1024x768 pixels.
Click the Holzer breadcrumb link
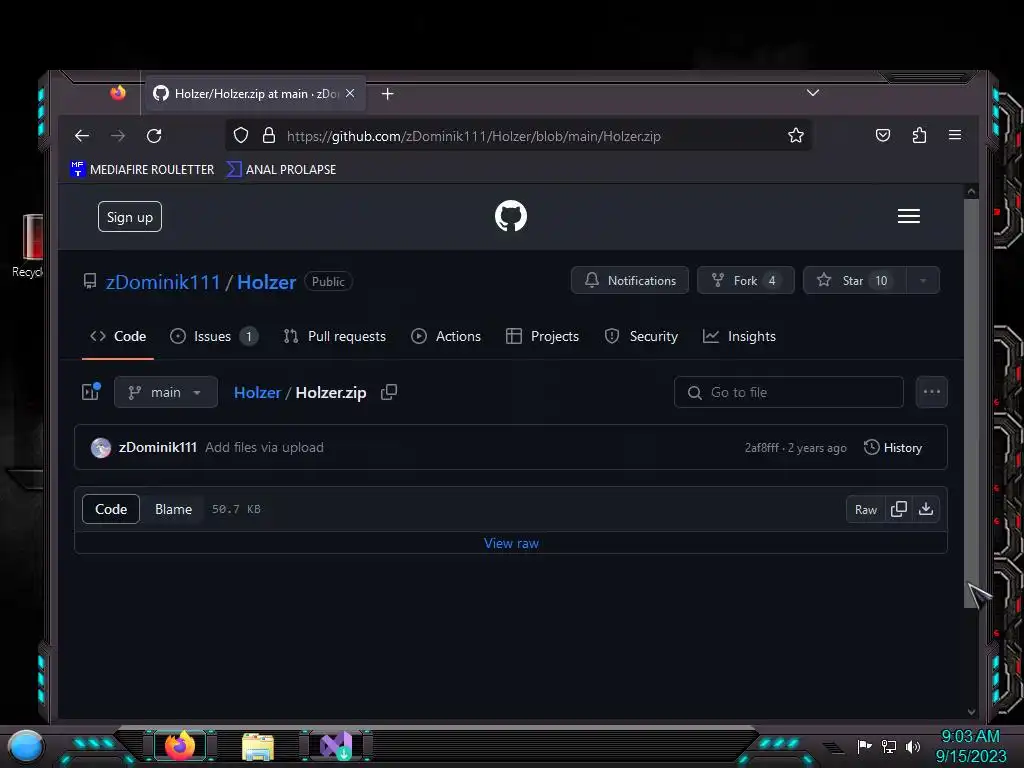pos(257,392)
